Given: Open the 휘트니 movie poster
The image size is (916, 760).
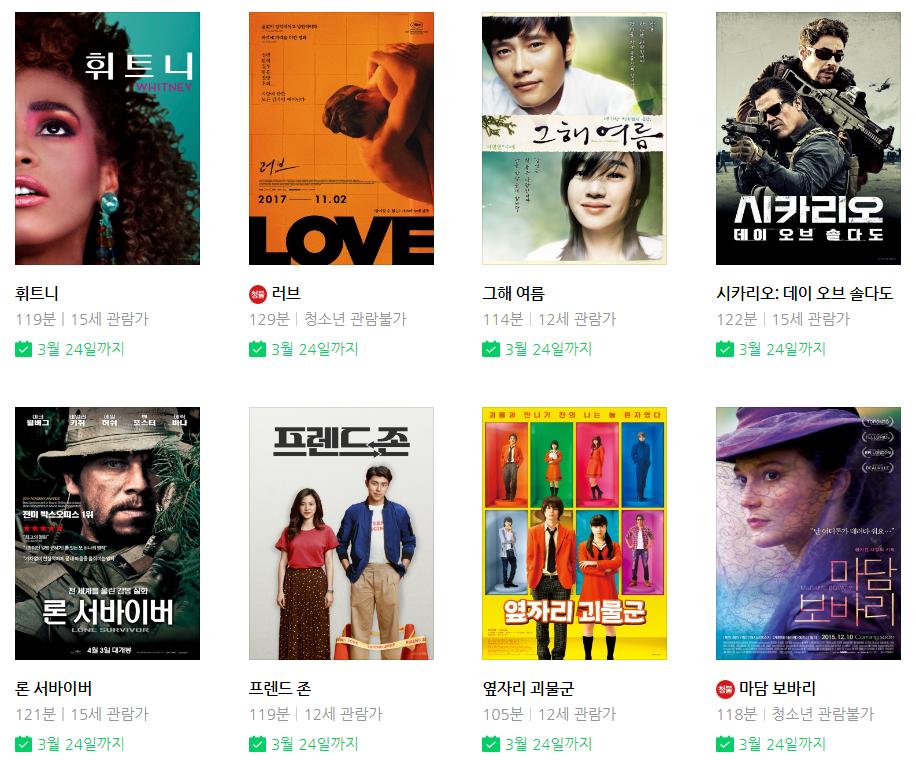Looking at the screenshot, I should 107,138.
